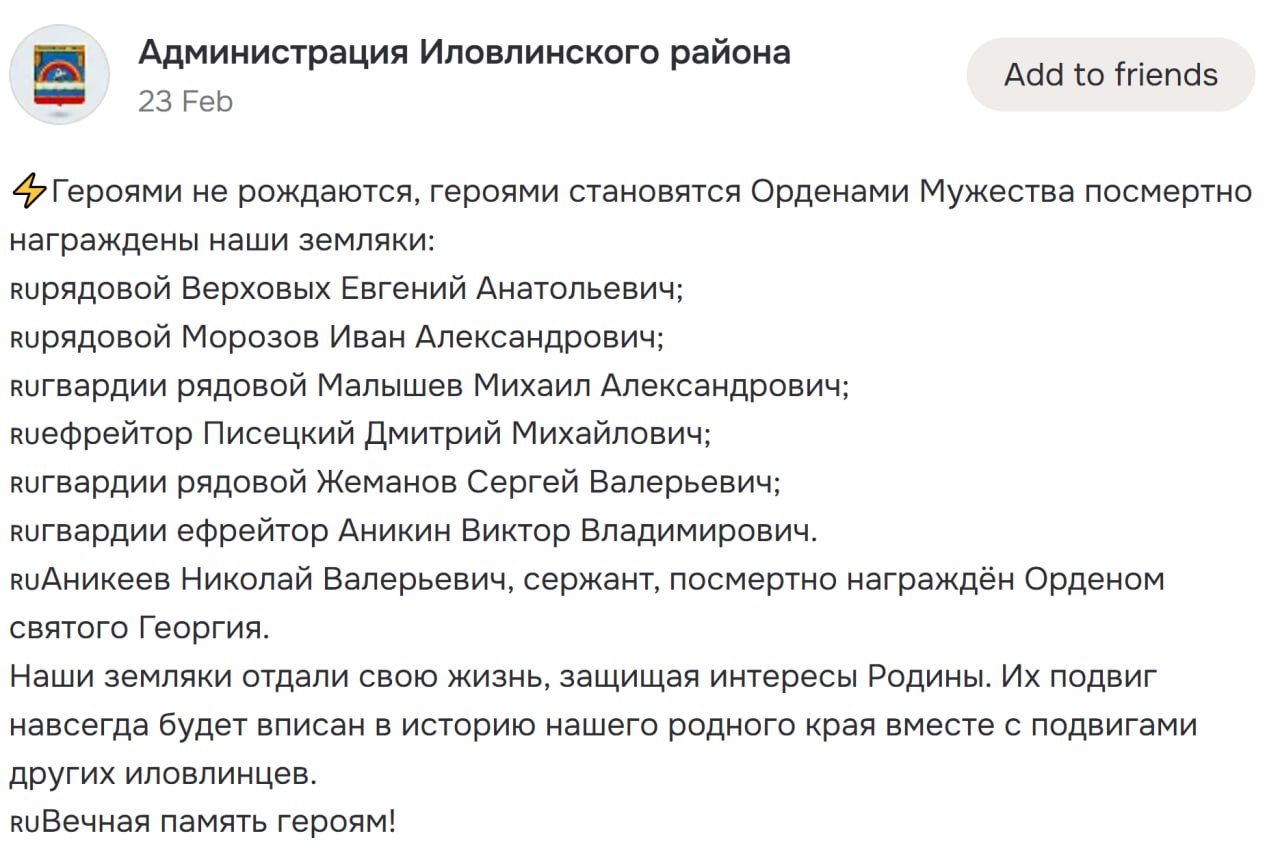Viewport: 1280px width, 864px height.
Task: Click the name Аникин Виктор Владимирович
Action: (x=578, y=531)
